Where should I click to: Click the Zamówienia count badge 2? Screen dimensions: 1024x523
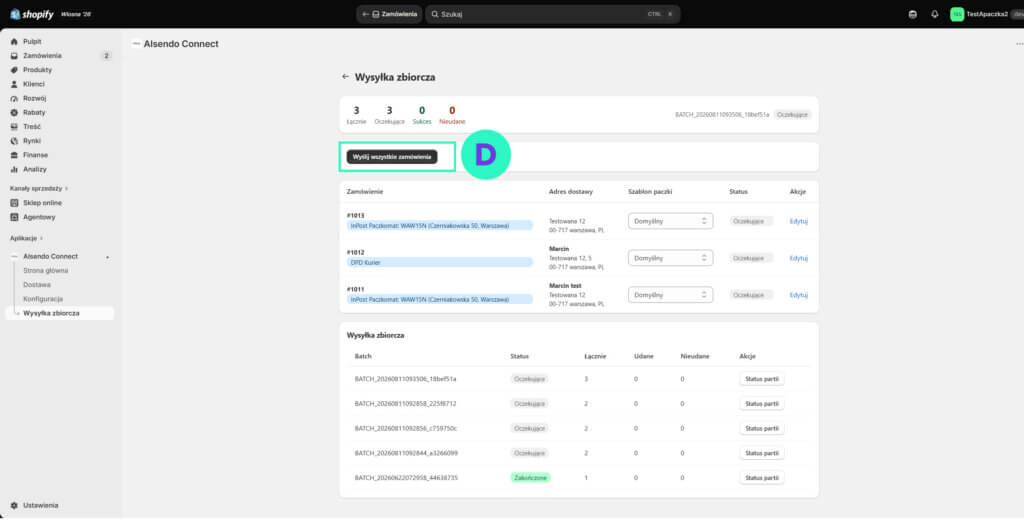[106, 56]
